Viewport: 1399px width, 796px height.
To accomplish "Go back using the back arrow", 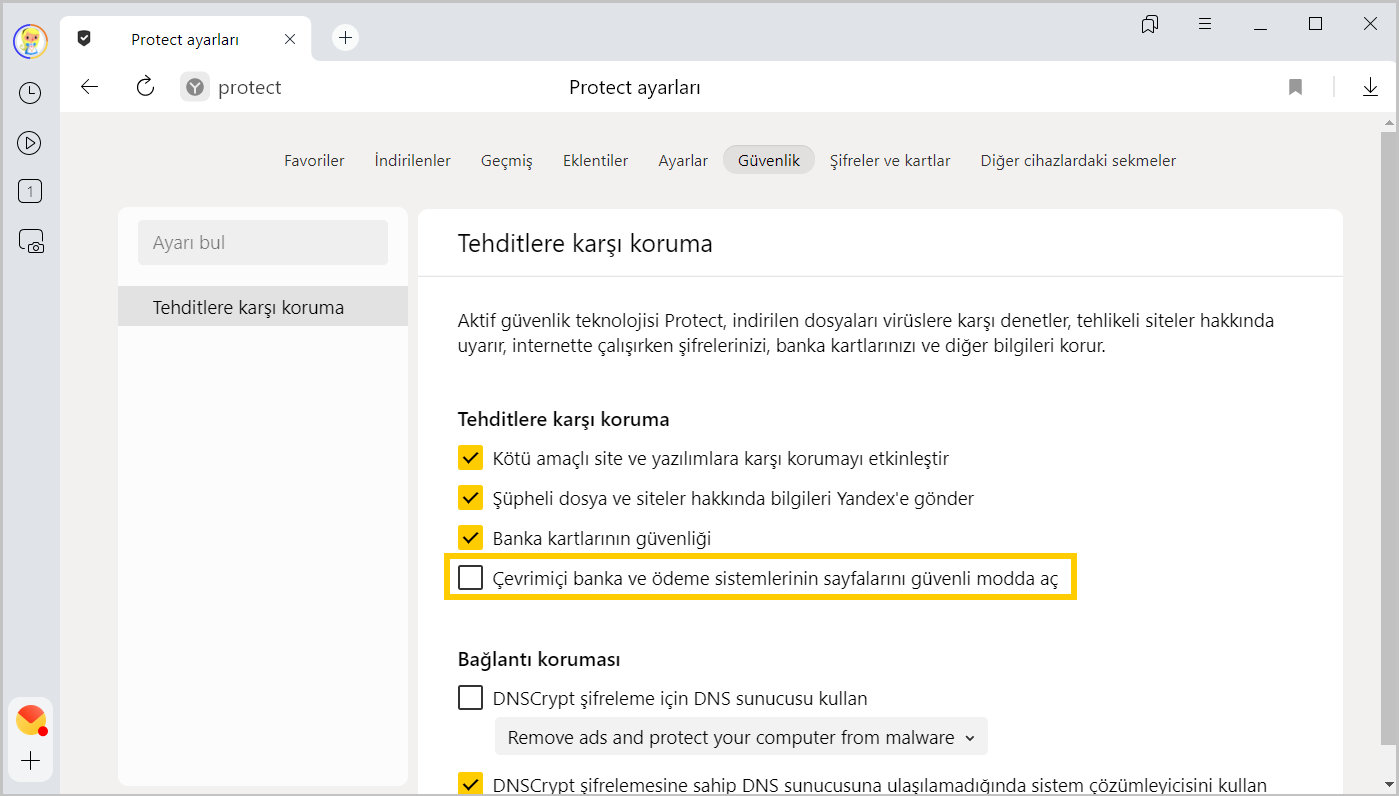I will point(90,87).
